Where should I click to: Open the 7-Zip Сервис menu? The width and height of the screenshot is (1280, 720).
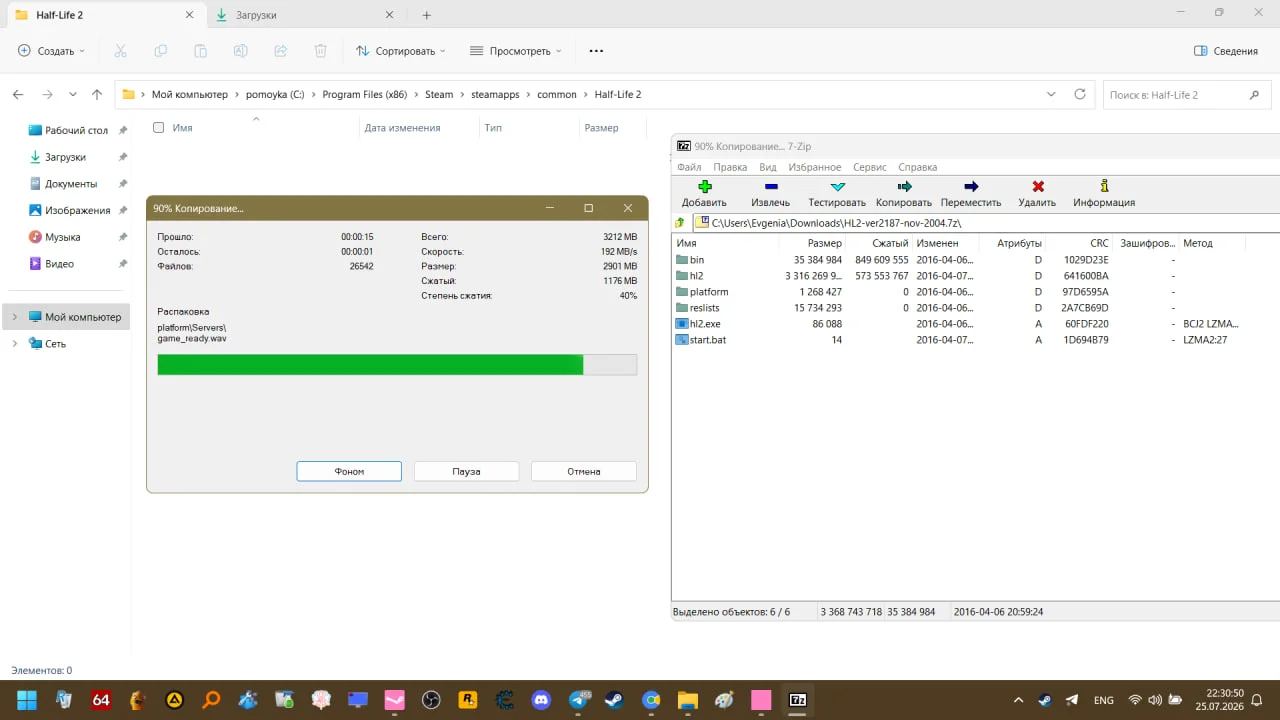point(870,167)
